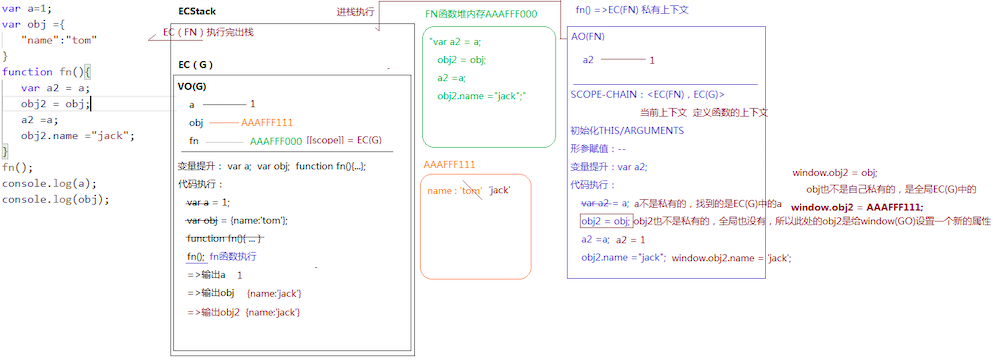Click the 'a —— 1' entry in VO(G)
Image resolution: width=996 pixels, height=363 pixels.
[222, 104]
